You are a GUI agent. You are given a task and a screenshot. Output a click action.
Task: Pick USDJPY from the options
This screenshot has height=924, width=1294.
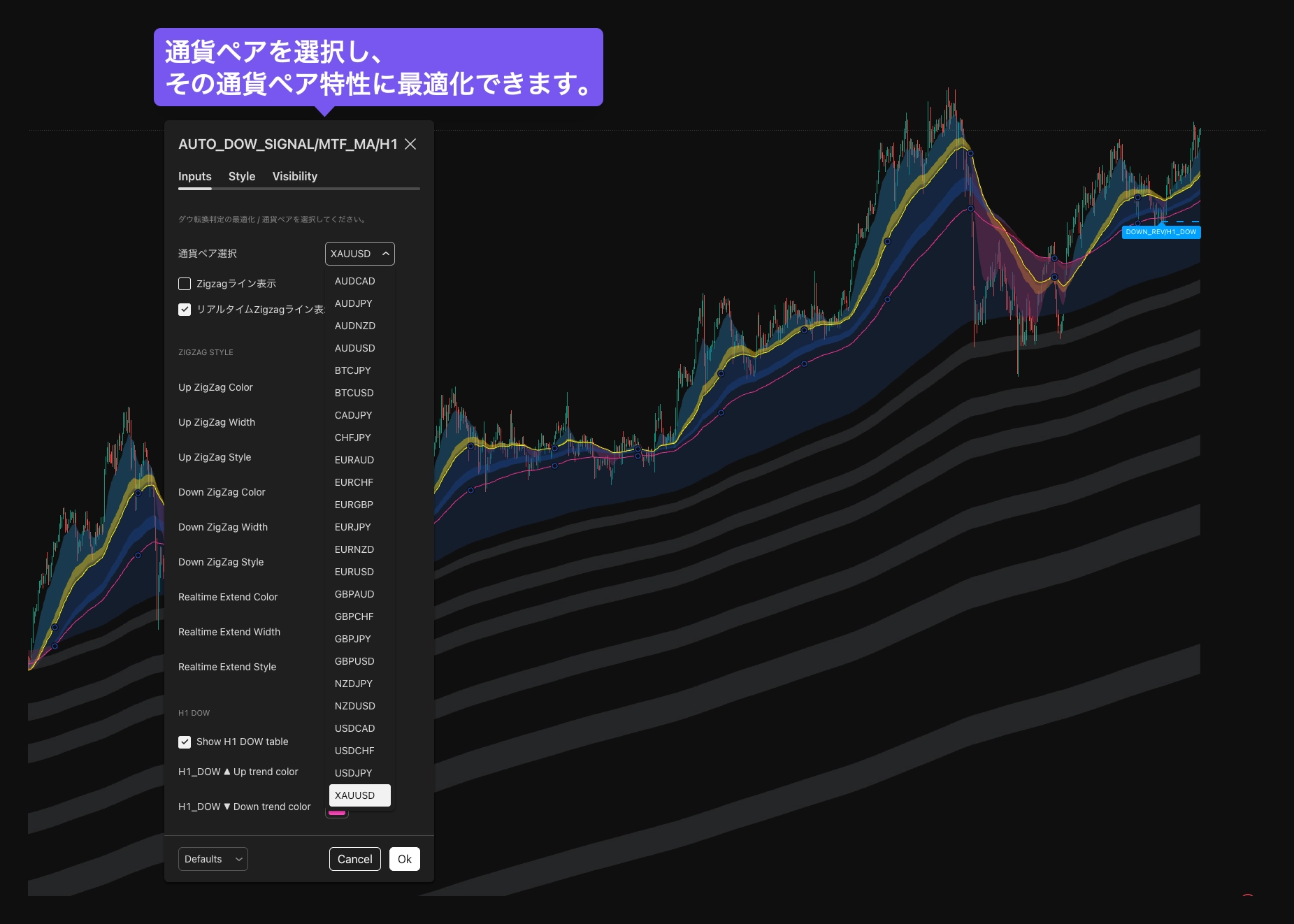360,773
